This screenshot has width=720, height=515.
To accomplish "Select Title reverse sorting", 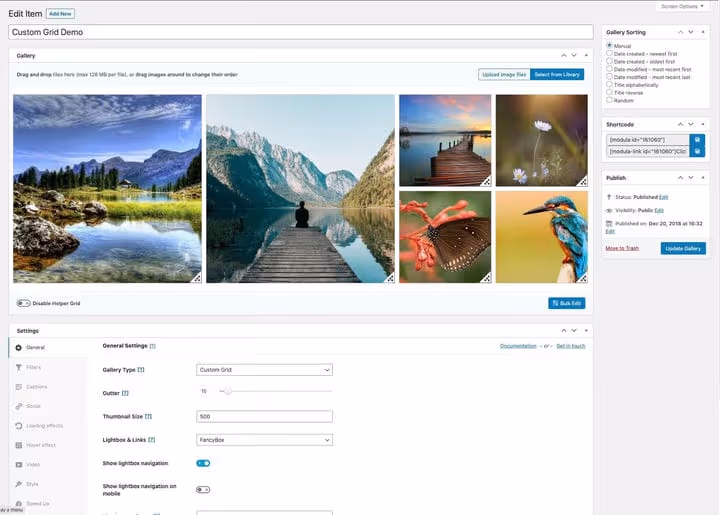I will coord(609,92).
